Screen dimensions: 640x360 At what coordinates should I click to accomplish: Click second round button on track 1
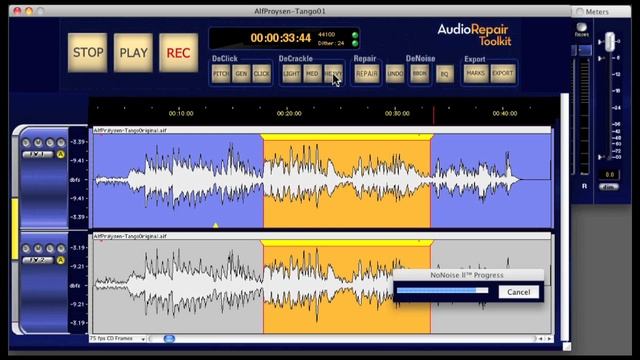(38, 142)
